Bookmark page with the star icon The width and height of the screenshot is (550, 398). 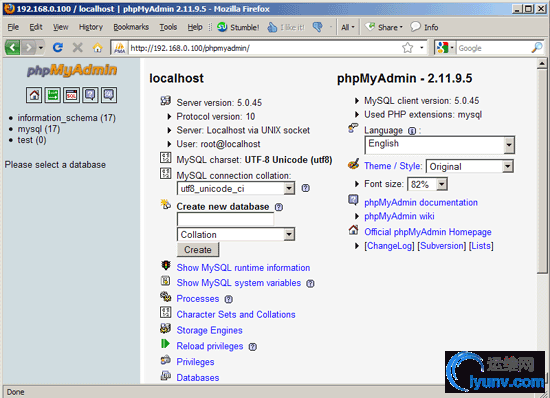click(408, 47)
